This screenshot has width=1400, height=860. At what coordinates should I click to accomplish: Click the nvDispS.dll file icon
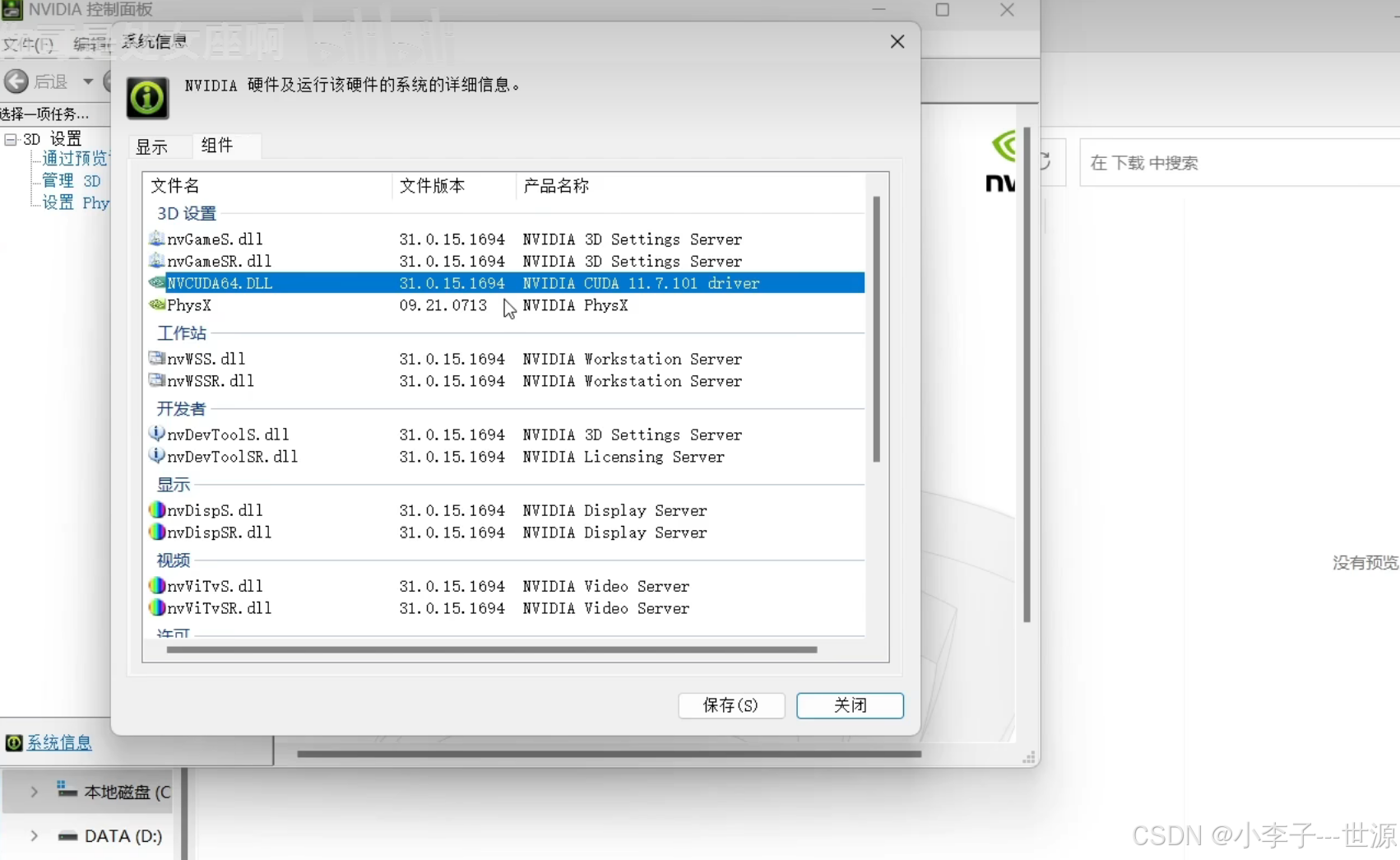156,510
